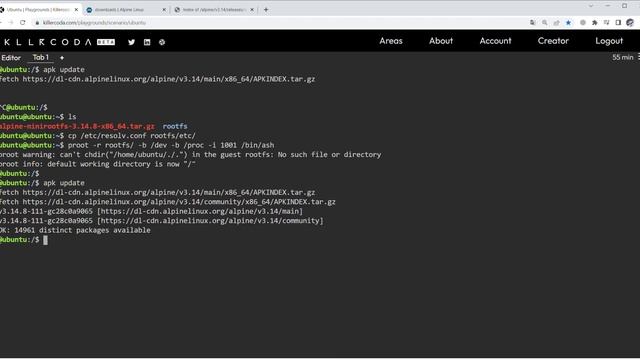This screenshot has width=640, height=360.
Task: Click the v3.14.8-111 community repository line
Action: 162,221
